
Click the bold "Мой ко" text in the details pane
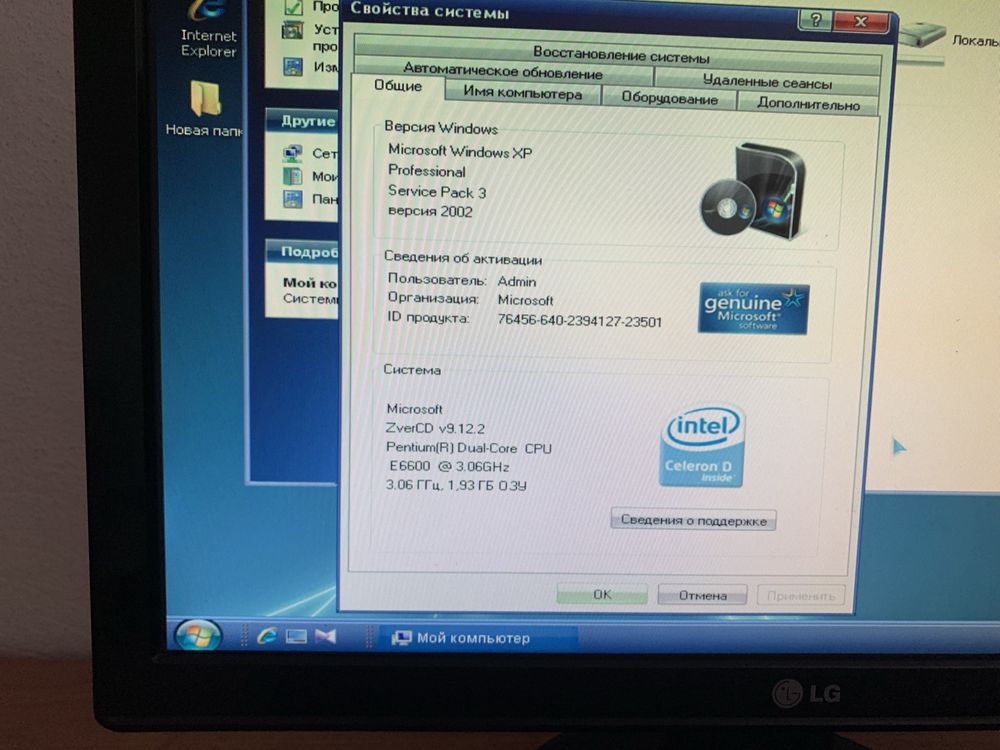click(x=309, y=283)
